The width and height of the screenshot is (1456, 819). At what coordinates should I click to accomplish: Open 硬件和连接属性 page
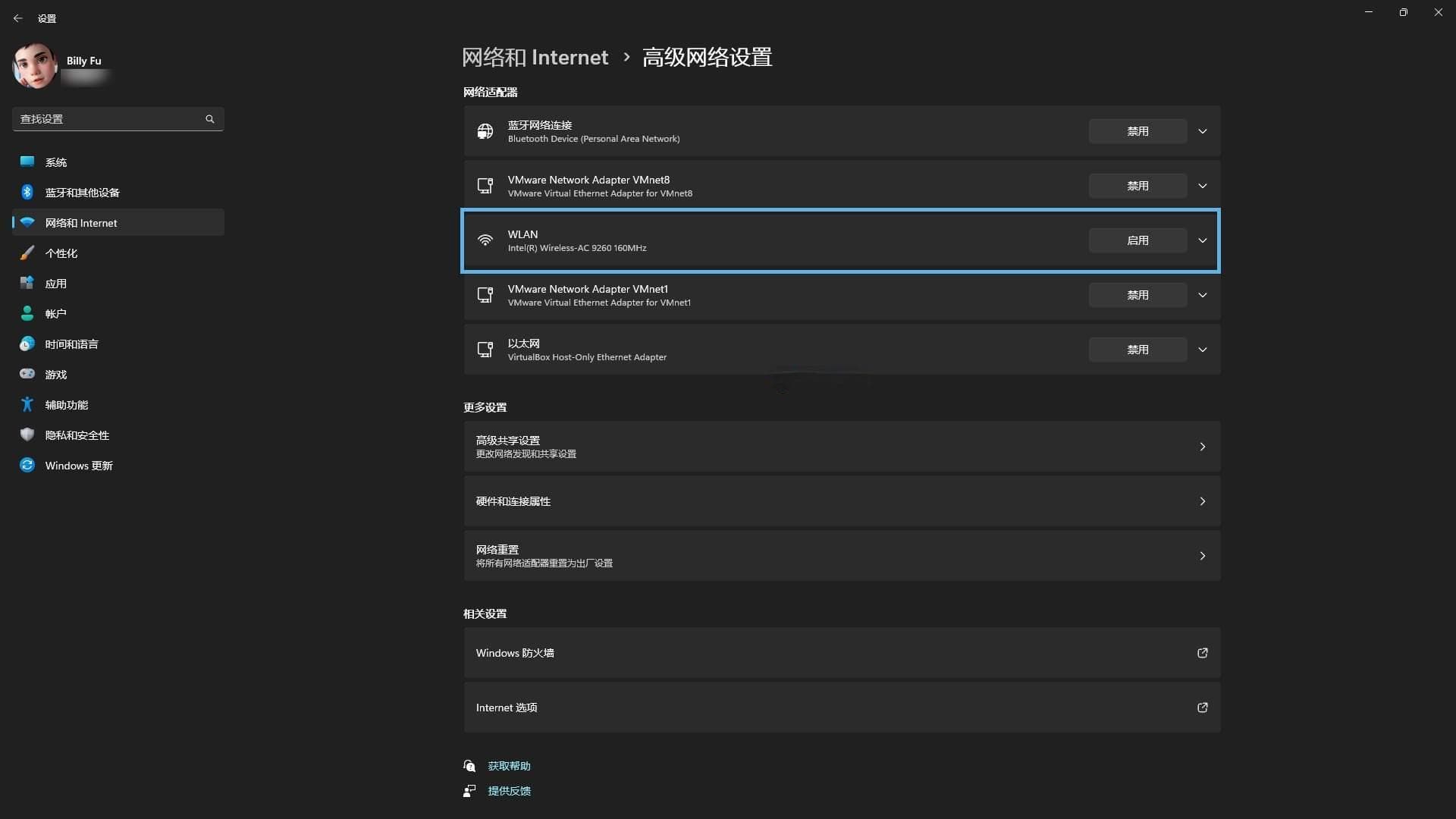pyautogui.click(x=842, y=501)
